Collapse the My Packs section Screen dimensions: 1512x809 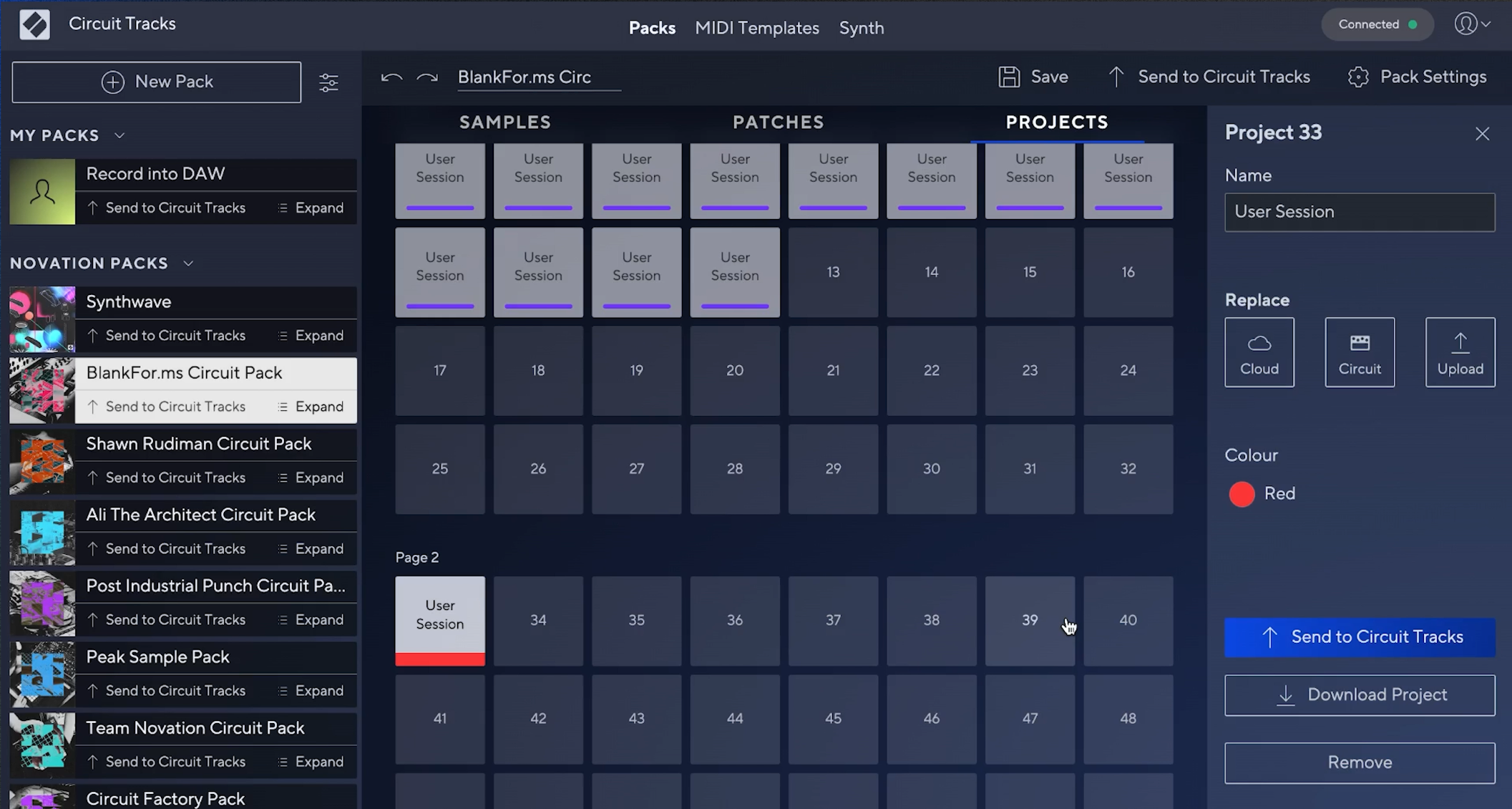(120, 135)
